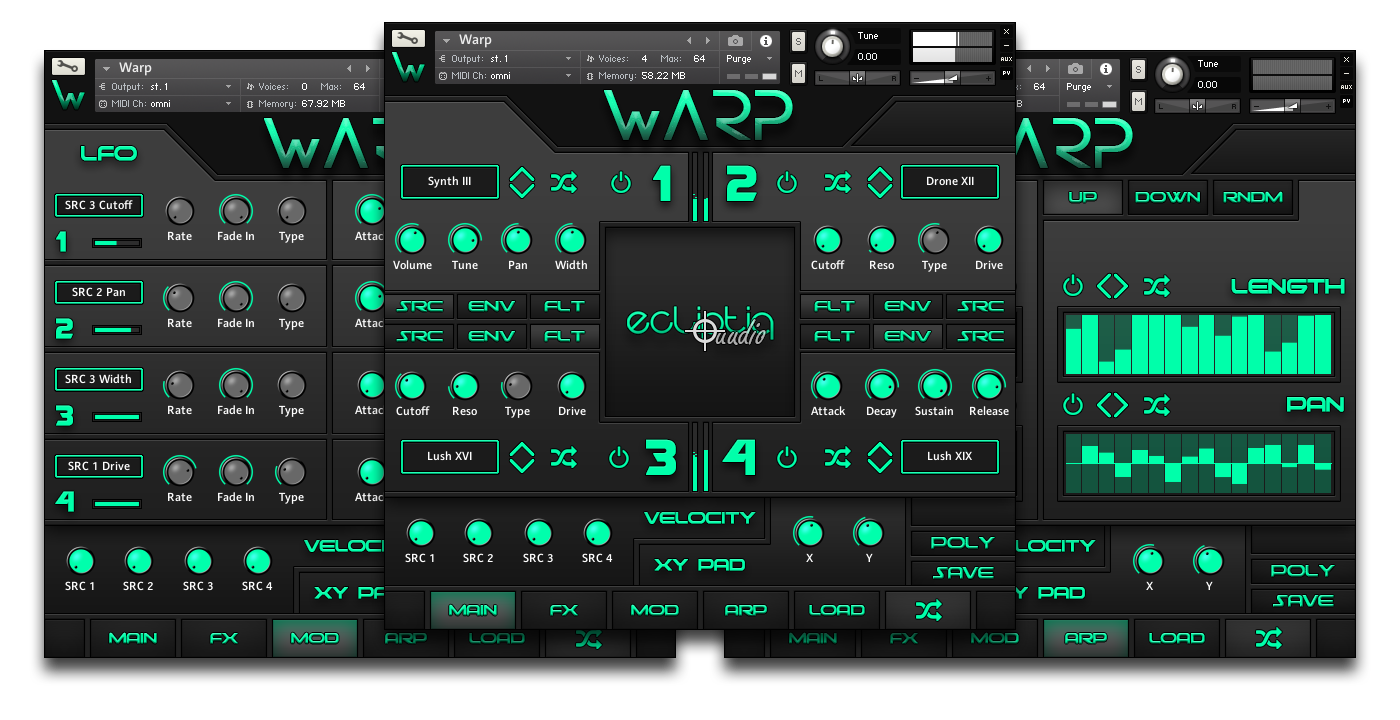Toggle source 4 power button
Viewport: 1400px width, 720px height.
(788, 457)
